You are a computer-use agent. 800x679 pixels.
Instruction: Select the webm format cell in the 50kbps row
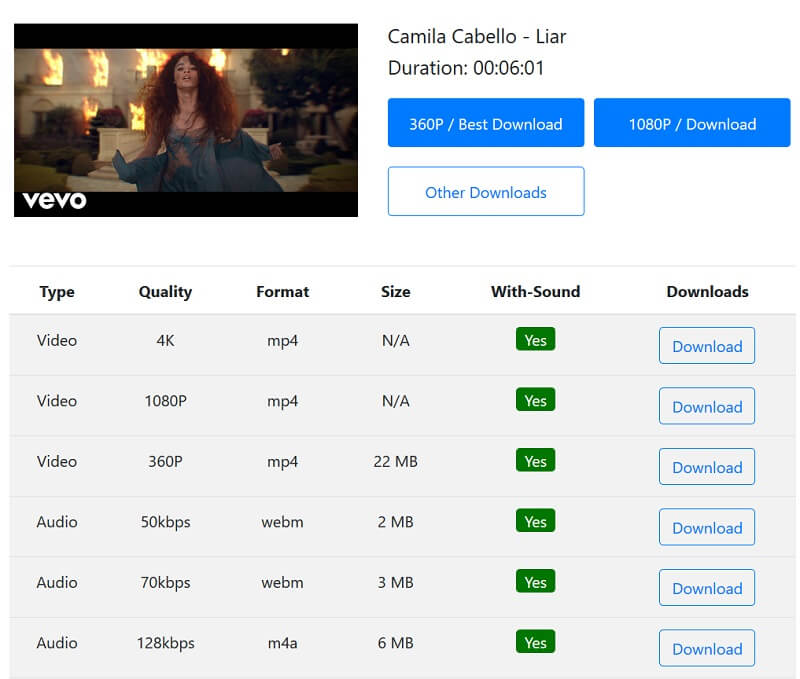pyautogui.click(x=283, y=522)
